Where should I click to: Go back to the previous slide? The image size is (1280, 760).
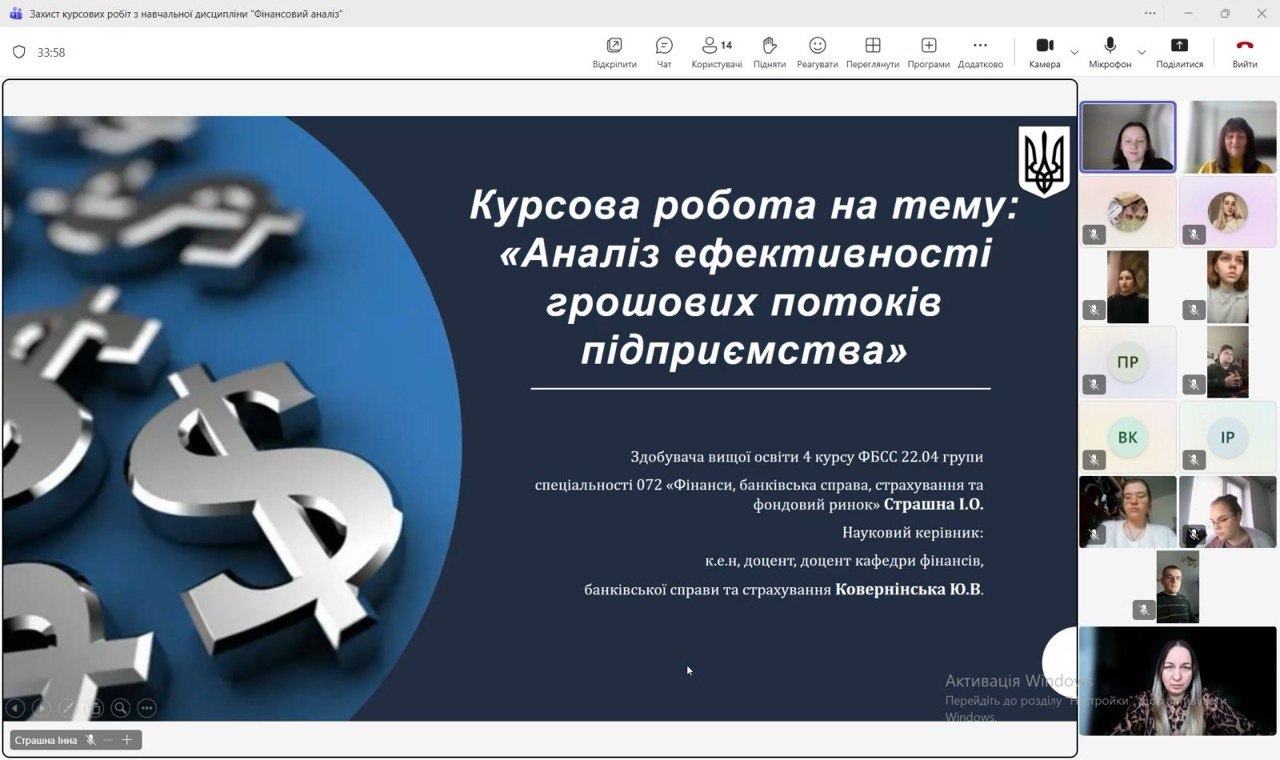pyautogui.click(x=15, y=708)
